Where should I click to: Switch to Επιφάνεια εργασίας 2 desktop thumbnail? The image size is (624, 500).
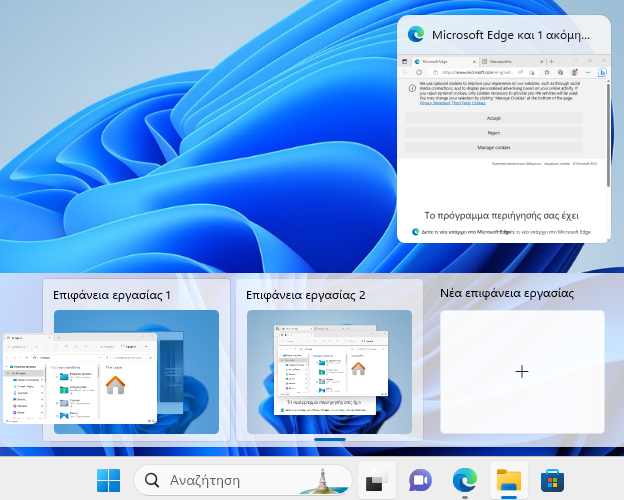(x=330, y=372)
